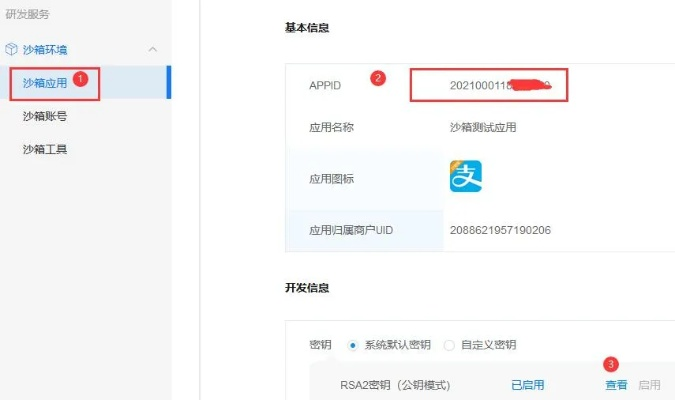Click the 密钥 field label
The height and width of the screenshot is (400, 675).
click(x=320, y=344)
